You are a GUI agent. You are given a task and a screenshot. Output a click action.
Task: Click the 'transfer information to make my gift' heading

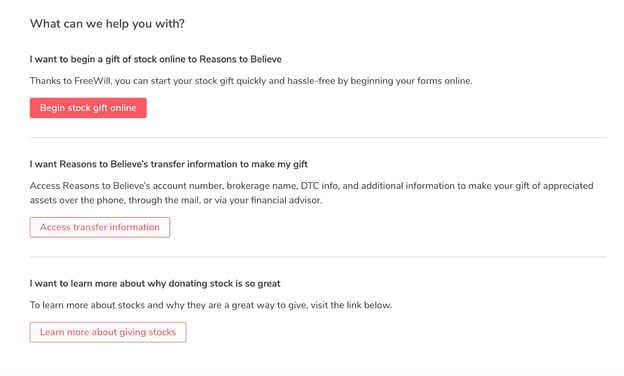point(169,164)
